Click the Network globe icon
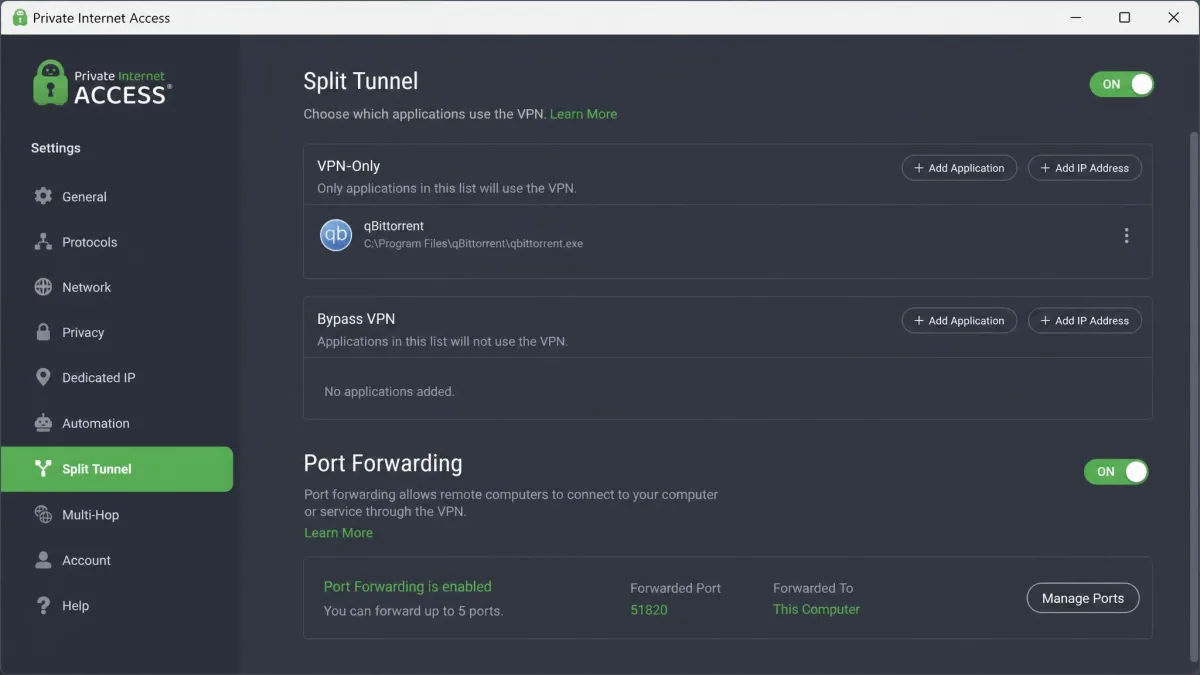 (x=43, y=287)
